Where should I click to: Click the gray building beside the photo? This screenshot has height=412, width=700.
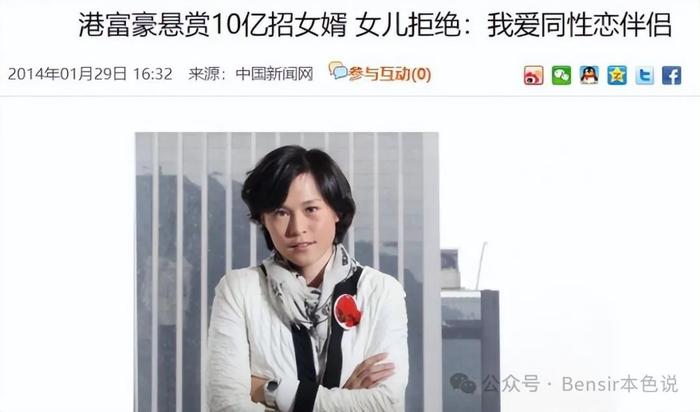(470, 330)
